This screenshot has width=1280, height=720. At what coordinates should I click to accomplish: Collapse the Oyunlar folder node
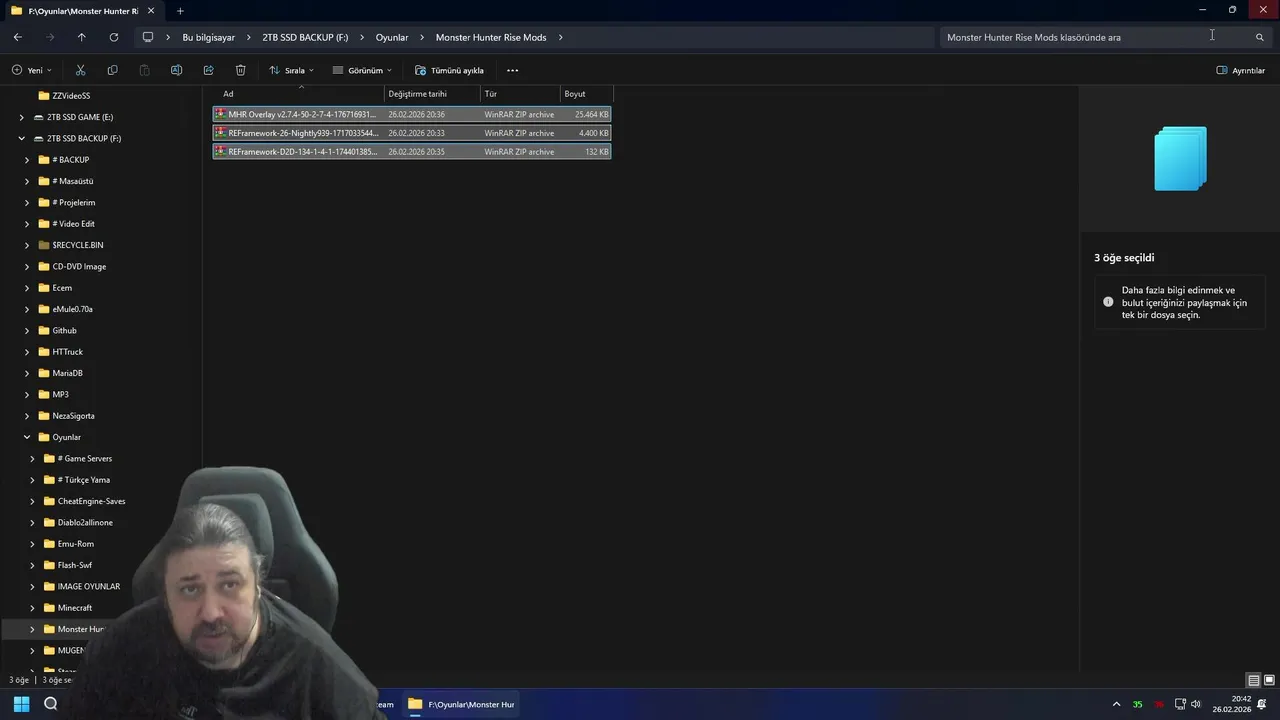27,437
